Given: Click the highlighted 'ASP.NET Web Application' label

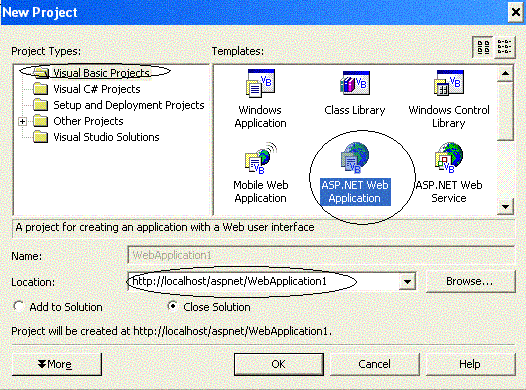Looking at the screenshot, I should coord(355,191).
